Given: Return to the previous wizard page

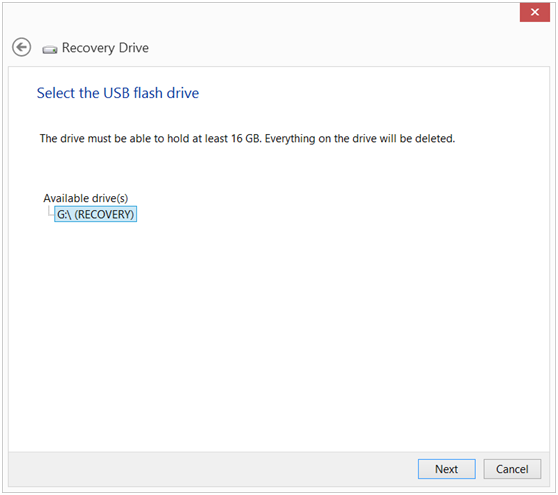Looking at the screenshot, I should [21, 47].
